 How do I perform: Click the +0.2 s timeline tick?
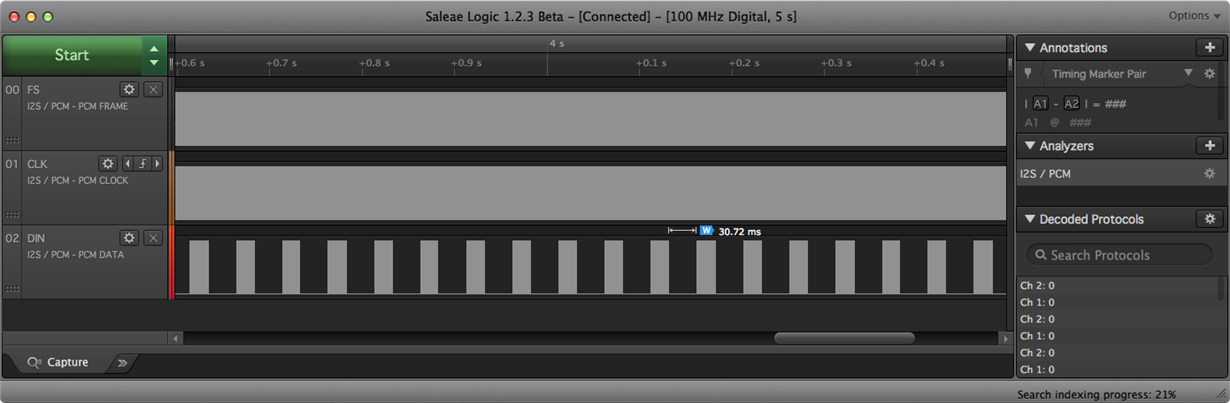point(745,63)
